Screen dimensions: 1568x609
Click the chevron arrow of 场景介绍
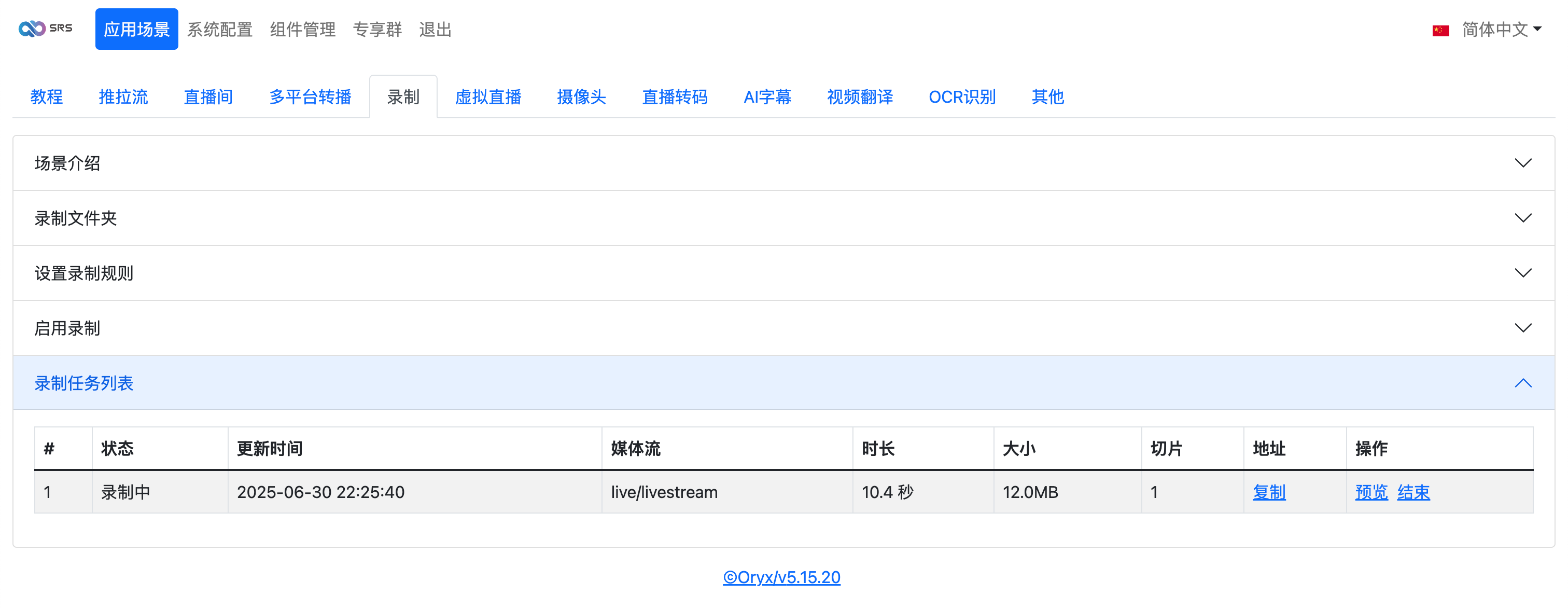pos(1523,163)
